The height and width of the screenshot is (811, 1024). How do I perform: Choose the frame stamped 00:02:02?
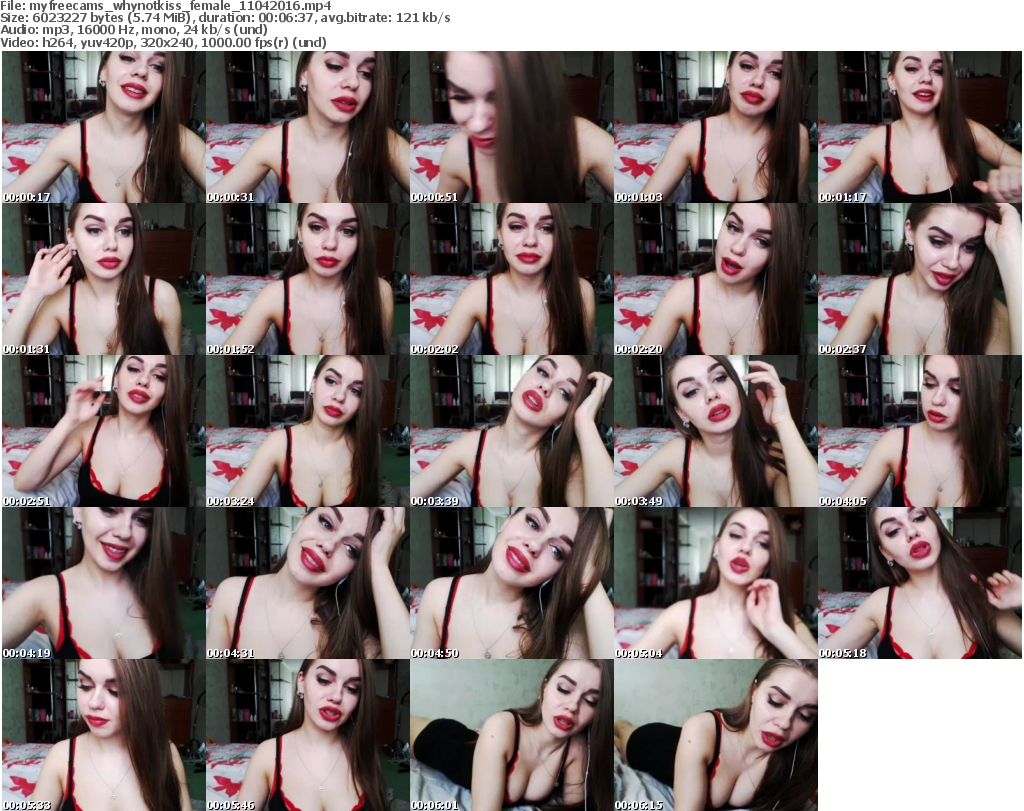(x=511, y=279)
